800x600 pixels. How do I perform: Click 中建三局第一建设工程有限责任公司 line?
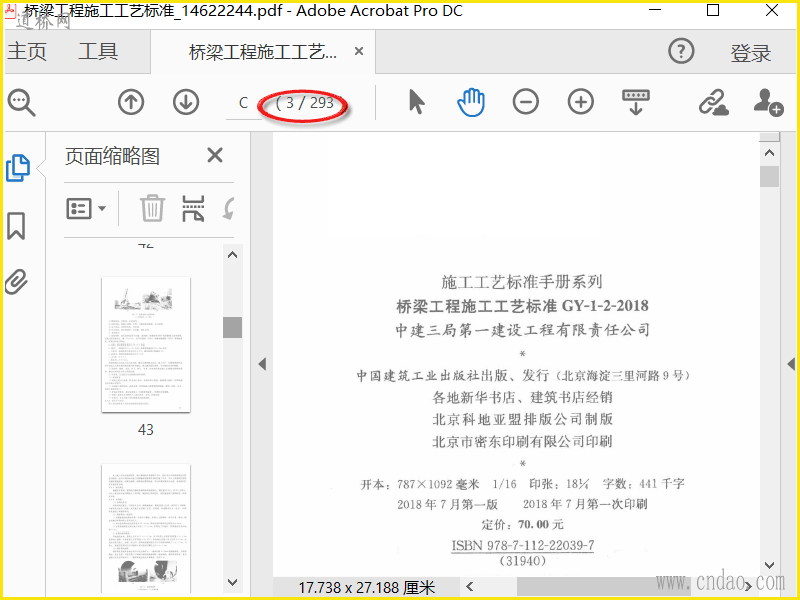click(523, 330)
